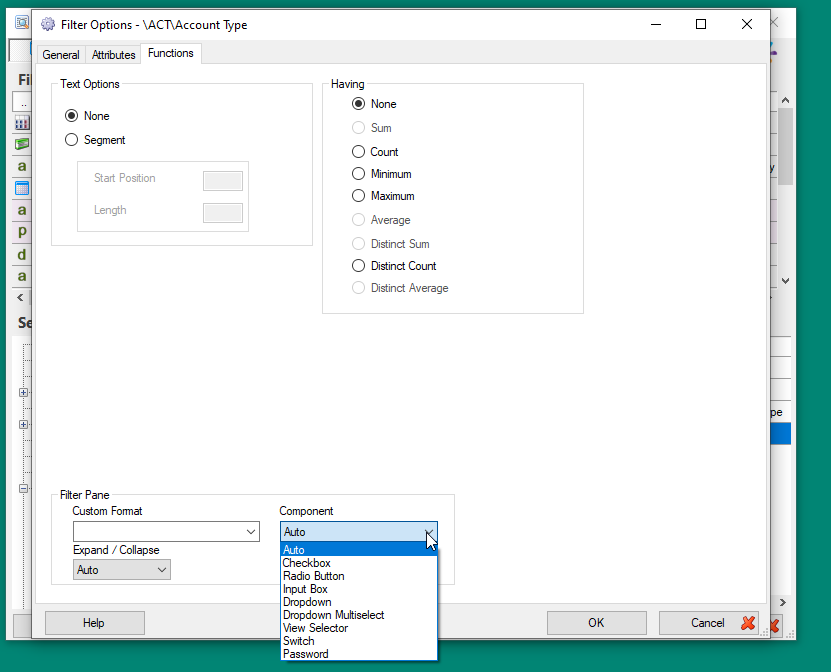Toggle the Component combo box arrow
831x672 pixels.
coord(429,532)
